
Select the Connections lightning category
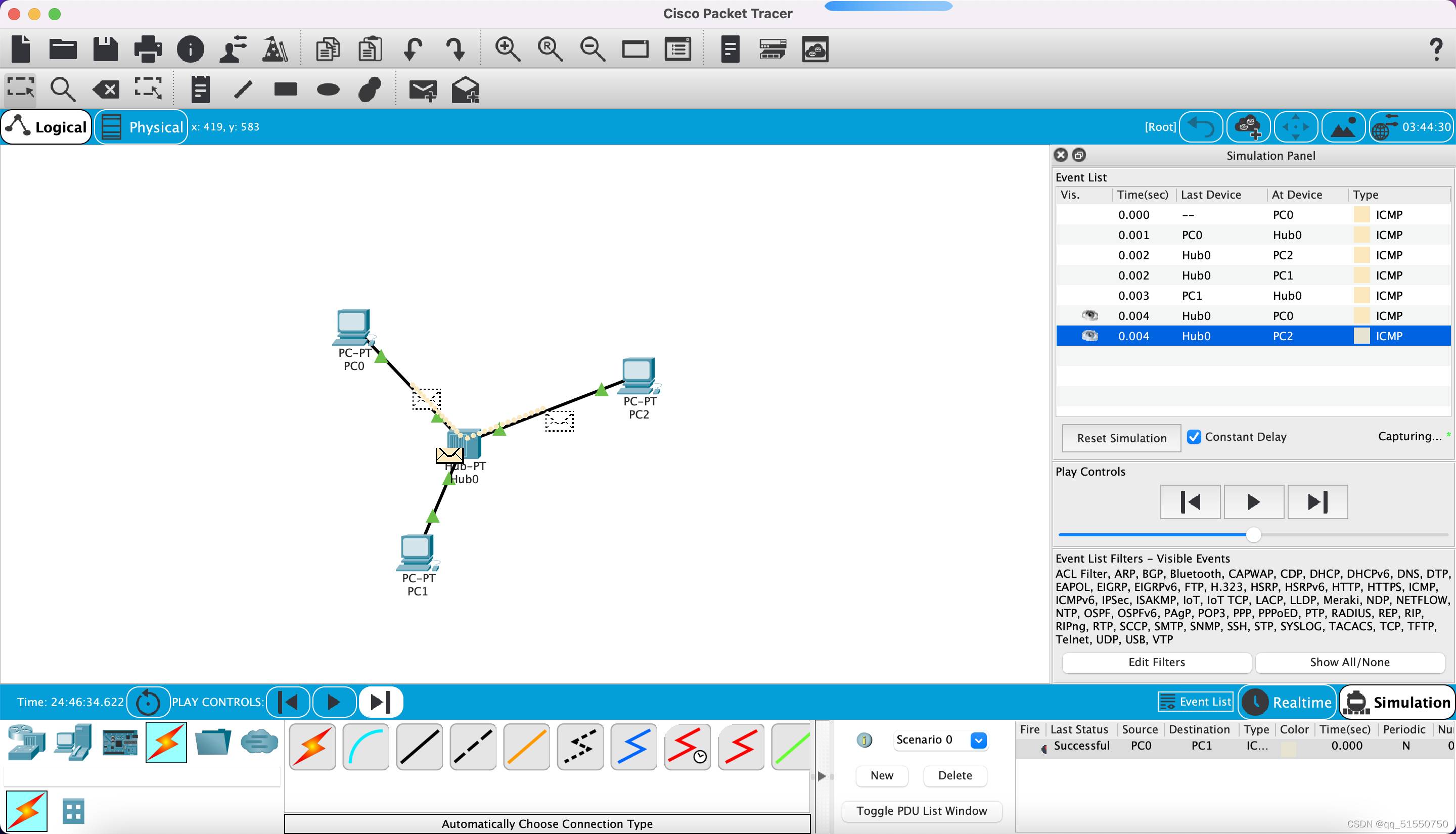click(x=166, y=743)
